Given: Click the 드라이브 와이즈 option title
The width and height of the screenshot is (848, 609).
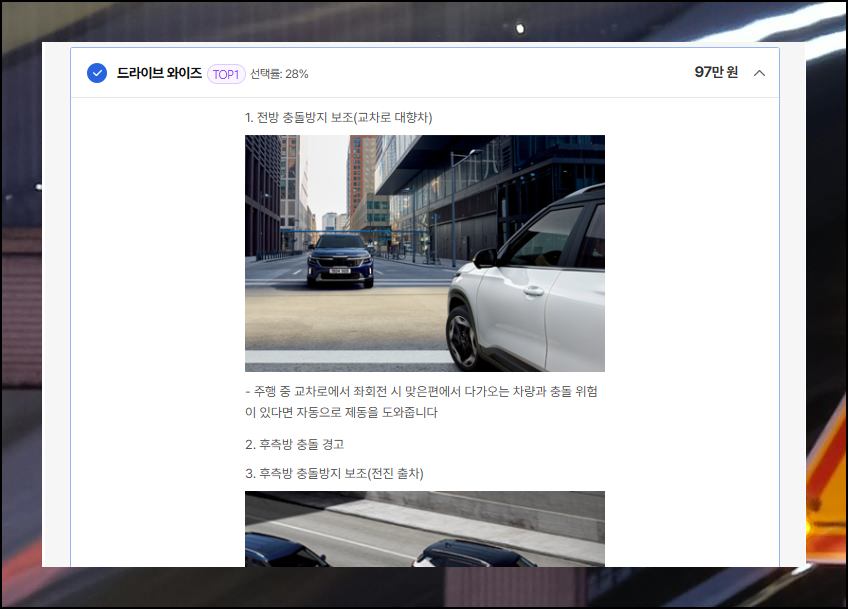Looking at the screenshot, I should (x=159, y=73).
